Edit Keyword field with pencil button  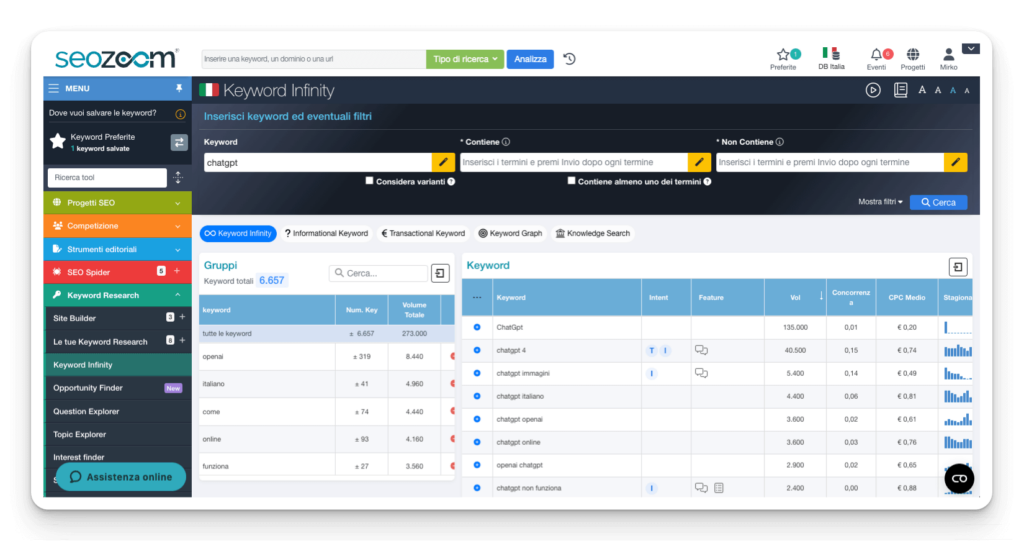click(443, 162)
